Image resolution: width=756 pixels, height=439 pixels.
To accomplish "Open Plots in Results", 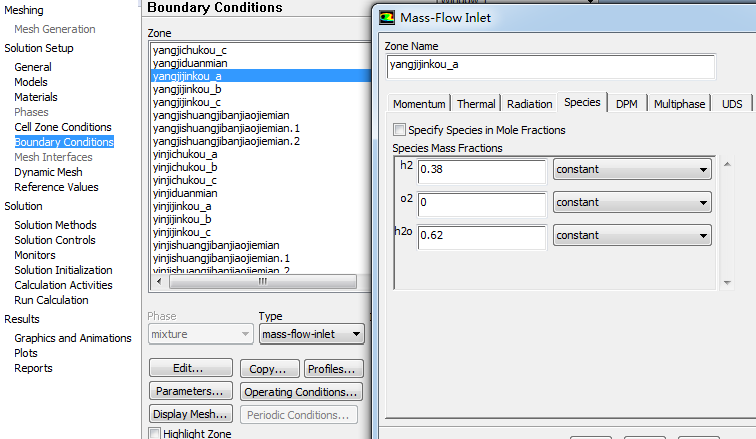I will click(26, 353).
